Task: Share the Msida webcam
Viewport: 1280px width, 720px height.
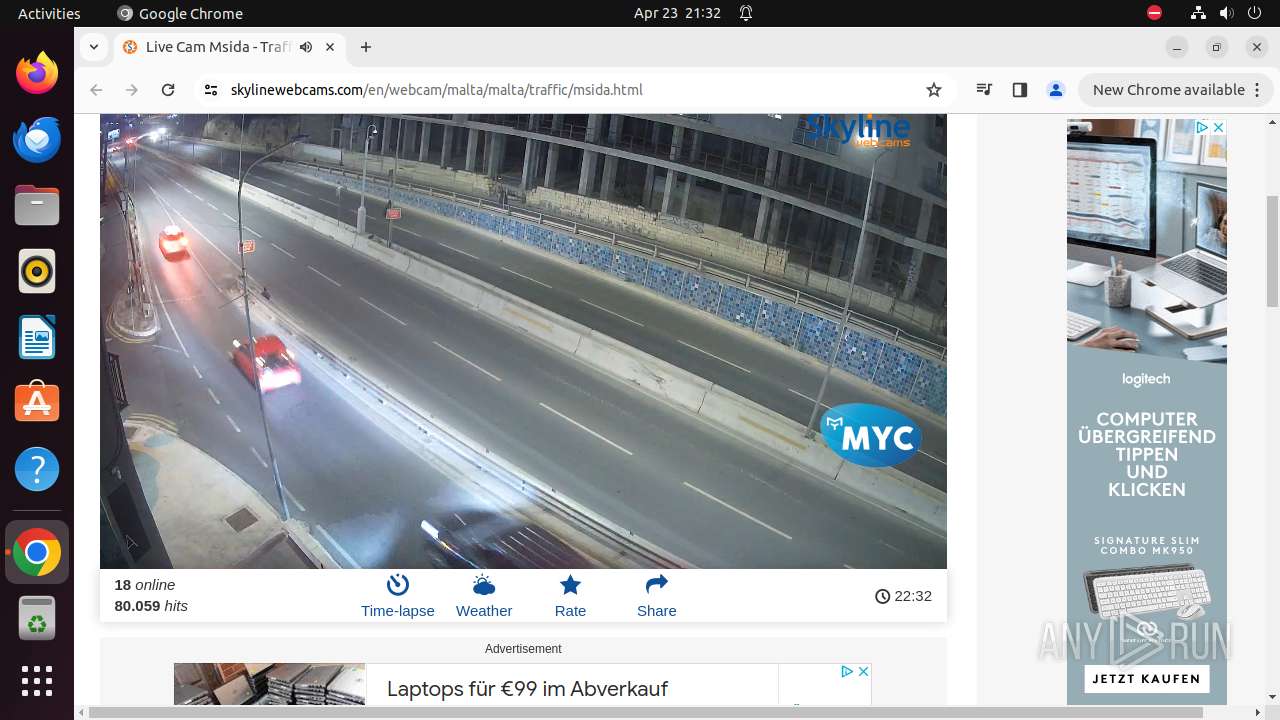Action: tap(656, 596)
